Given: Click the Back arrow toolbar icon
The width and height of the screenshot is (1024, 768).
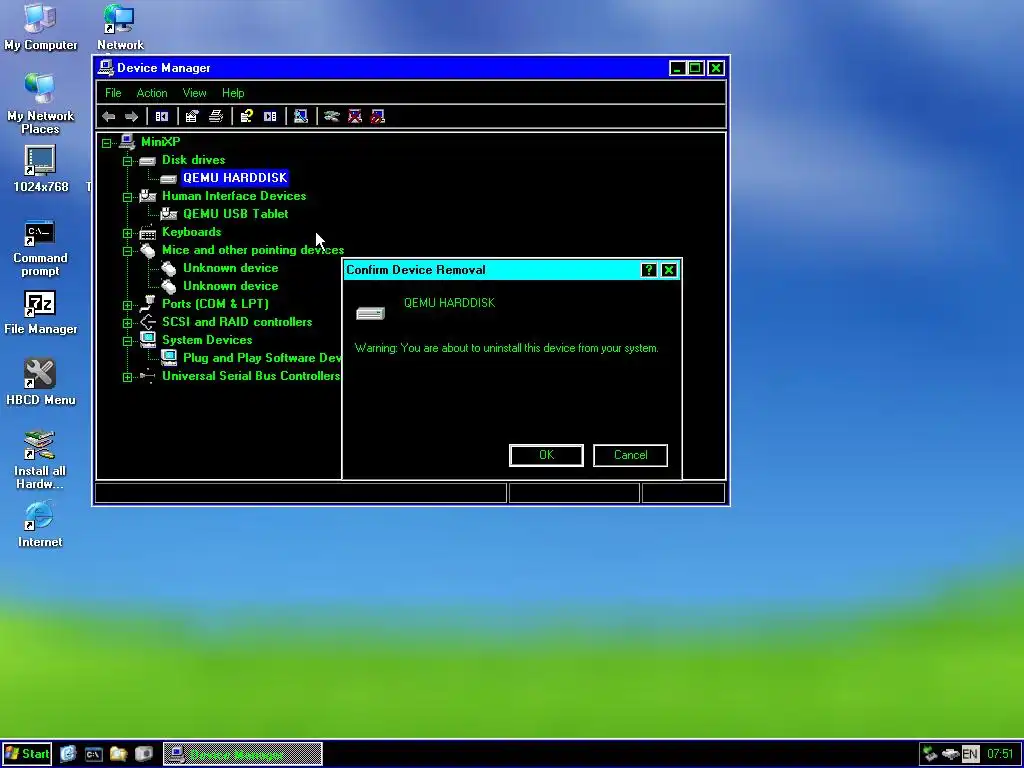Looking at the screenshot, I should click(x=109, y=116).
